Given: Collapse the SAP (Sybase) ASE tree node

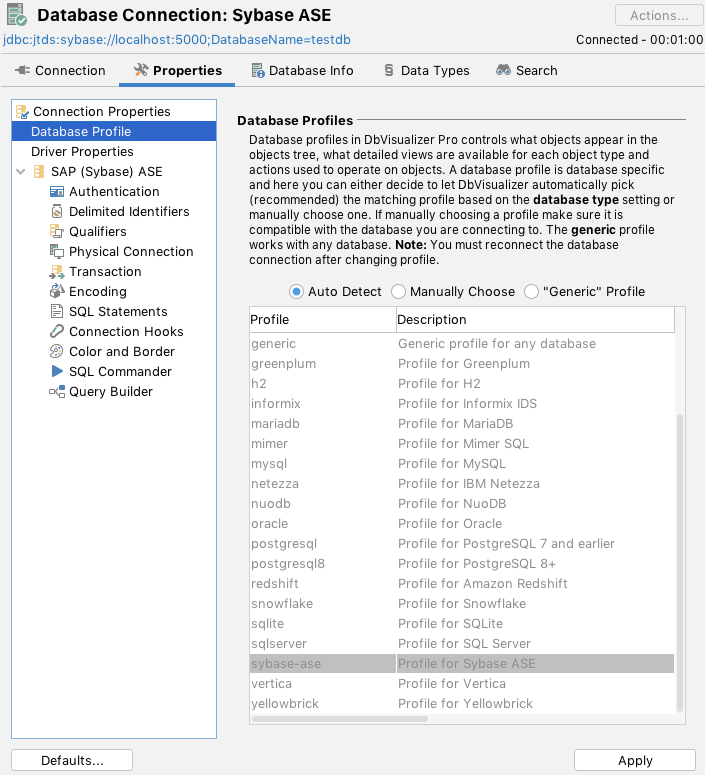Looking at the screenshot, I should click(x=22, y=171).
